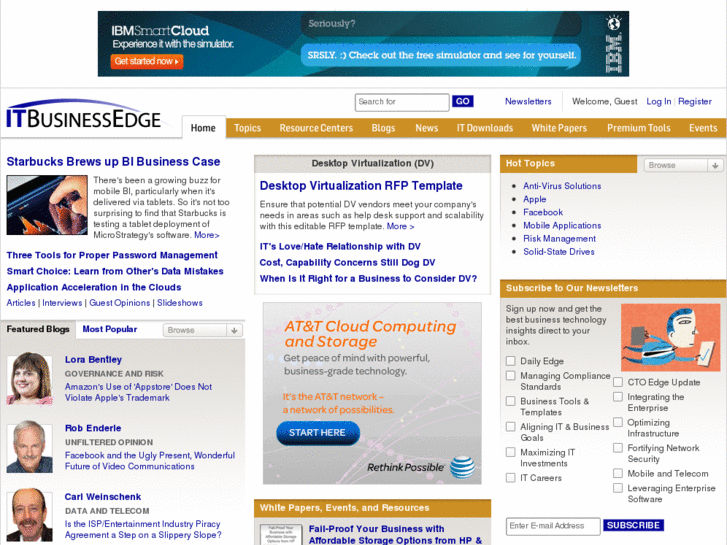Open the White Papers menu

click(x=559, y=128)
